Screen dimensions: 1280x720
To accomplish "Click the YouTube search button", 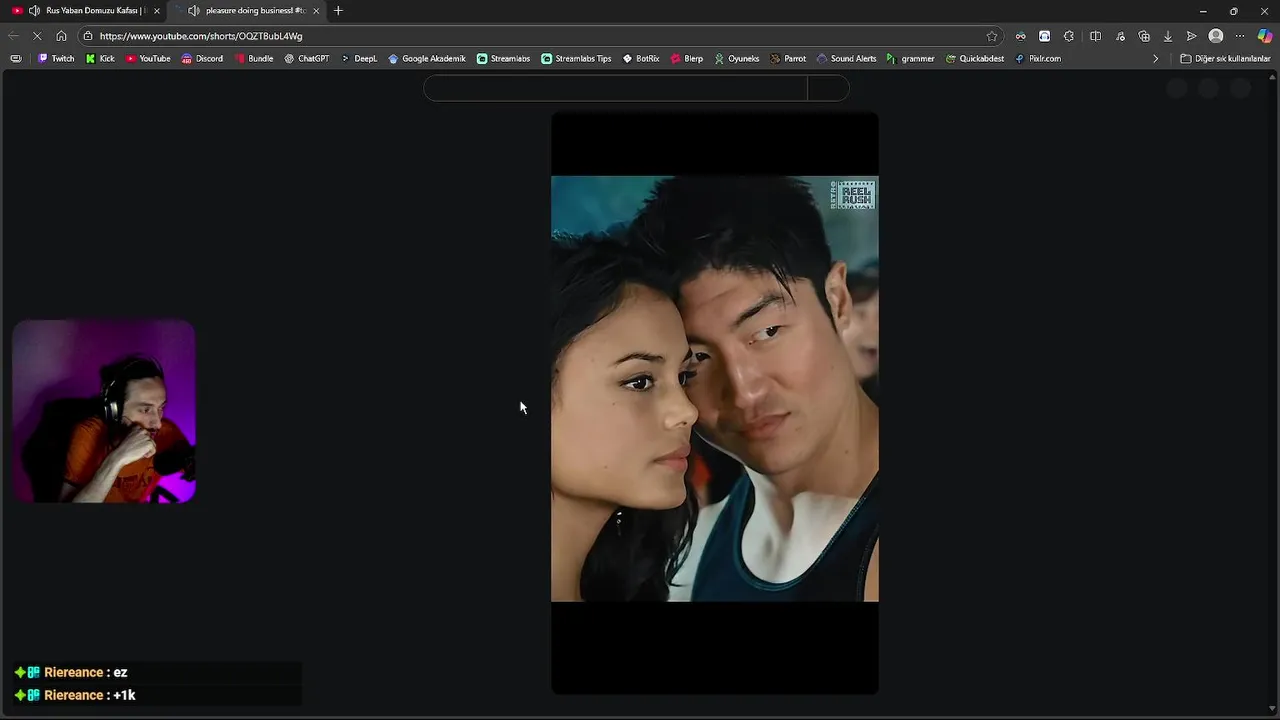I will point(828,88).
